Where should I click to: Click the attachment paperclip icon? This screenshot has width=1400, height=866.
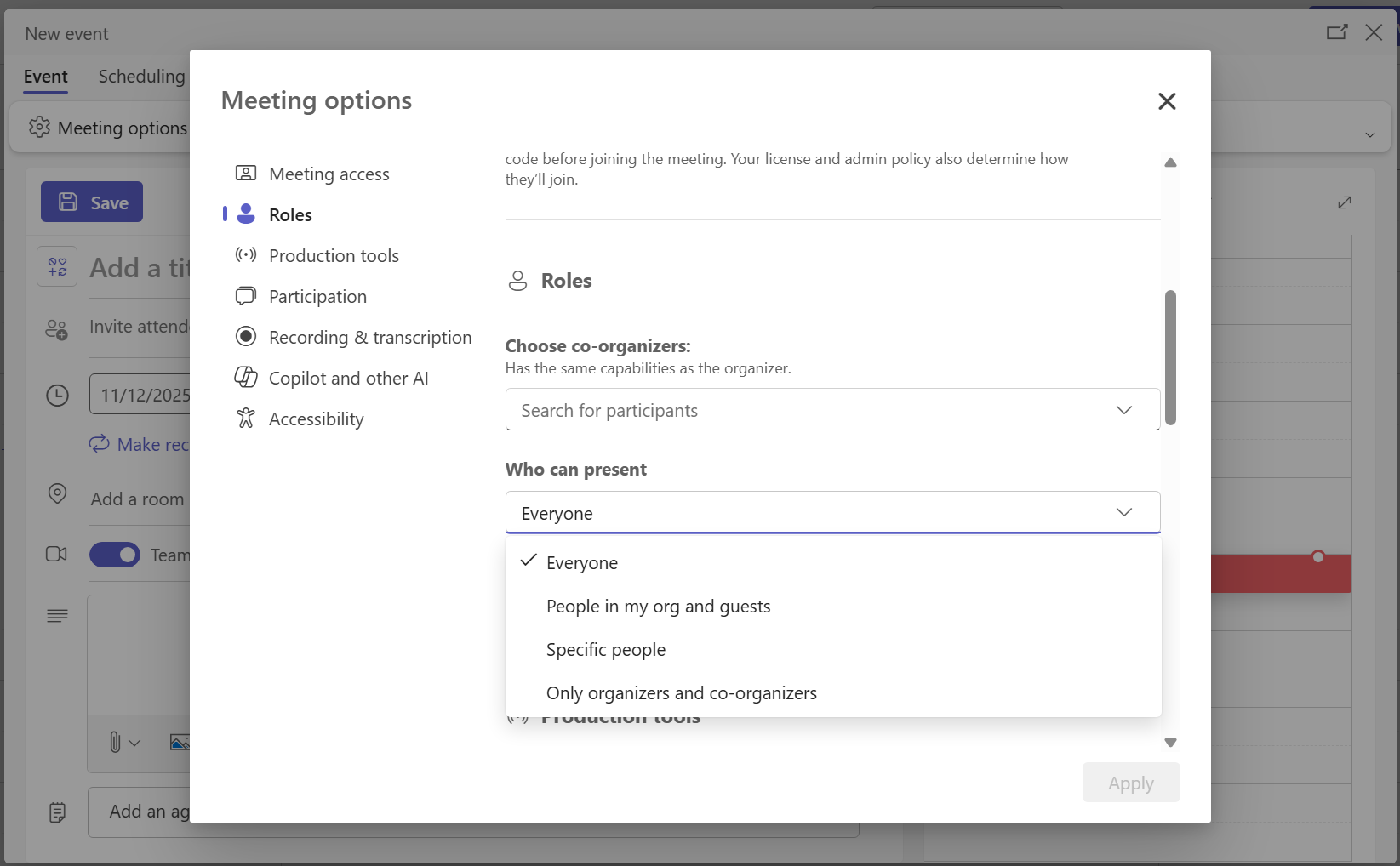point(115,743)
